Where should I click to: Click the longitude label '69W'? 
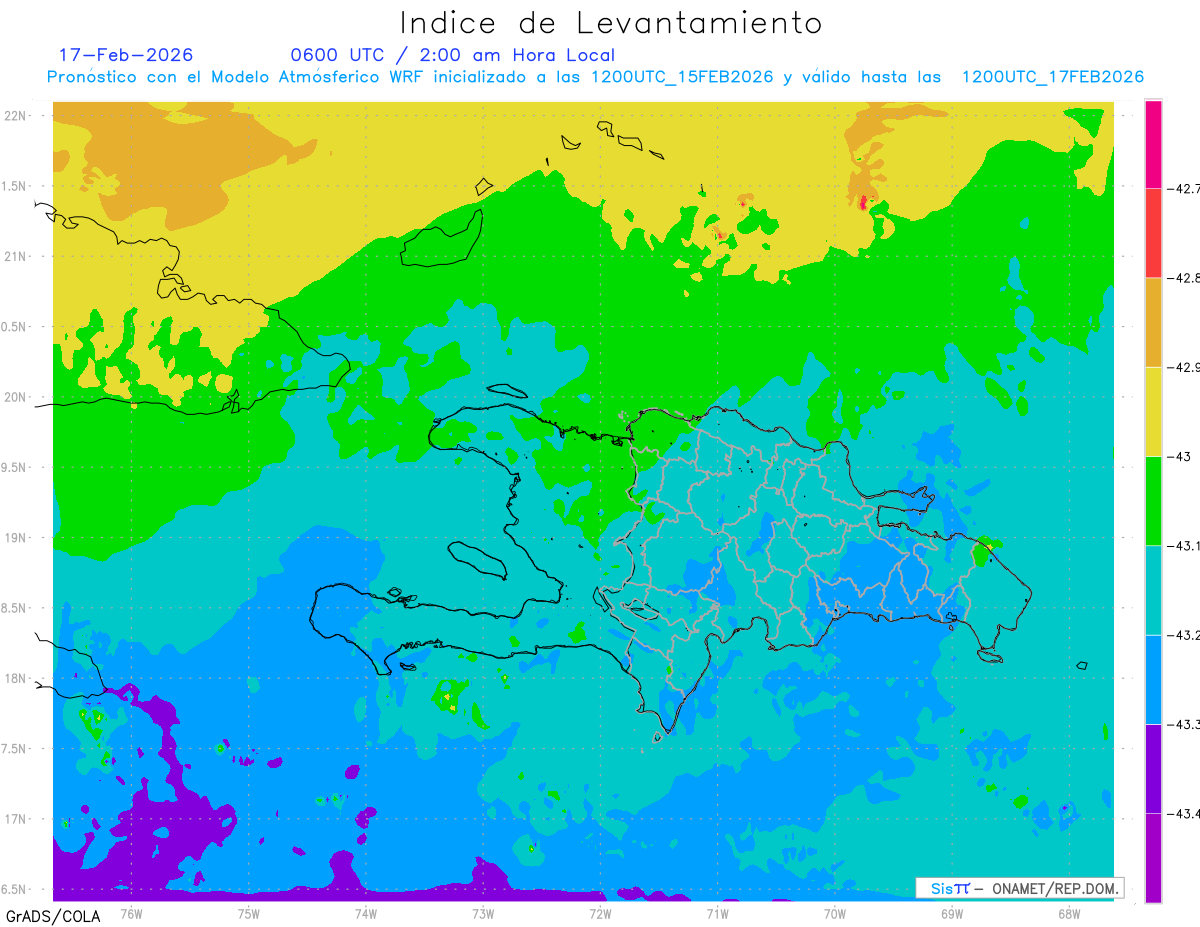[x=952, y=913]
